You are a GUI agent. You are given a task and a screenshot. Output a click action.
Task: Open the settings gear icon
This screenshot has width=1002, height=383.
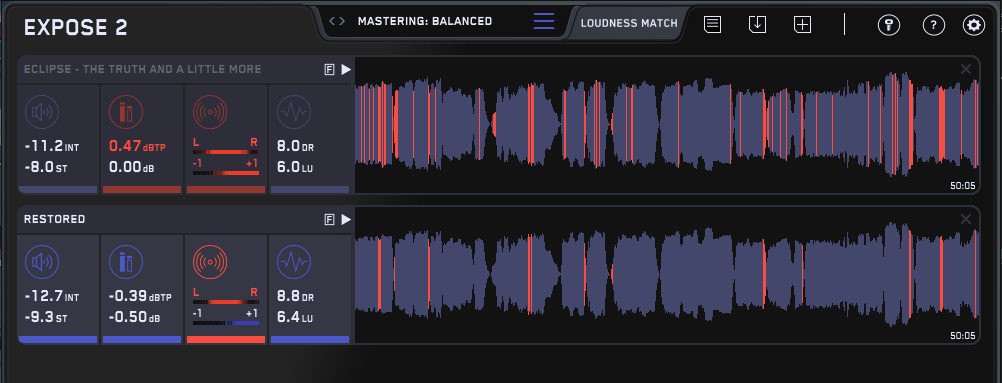974,25
